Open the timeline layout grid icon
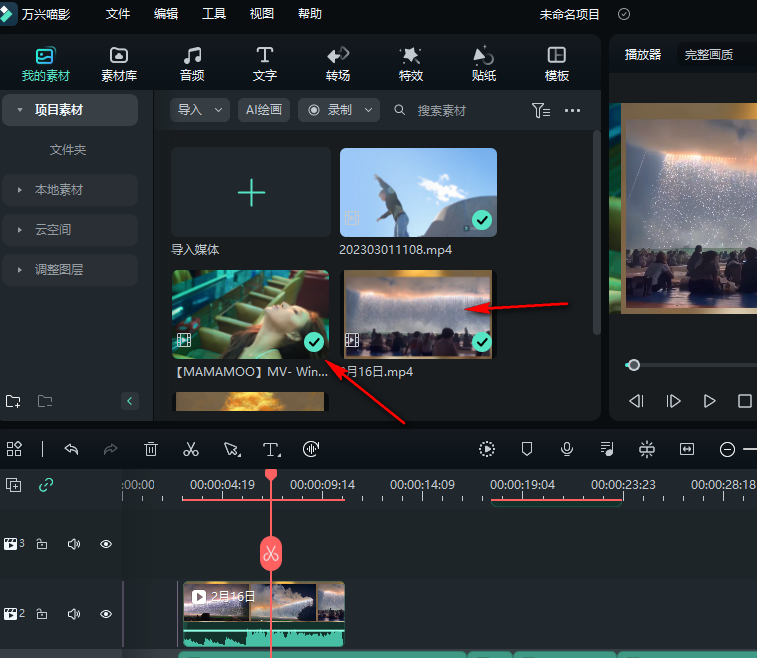Screen dimensions: 757x658 point(14,449)
